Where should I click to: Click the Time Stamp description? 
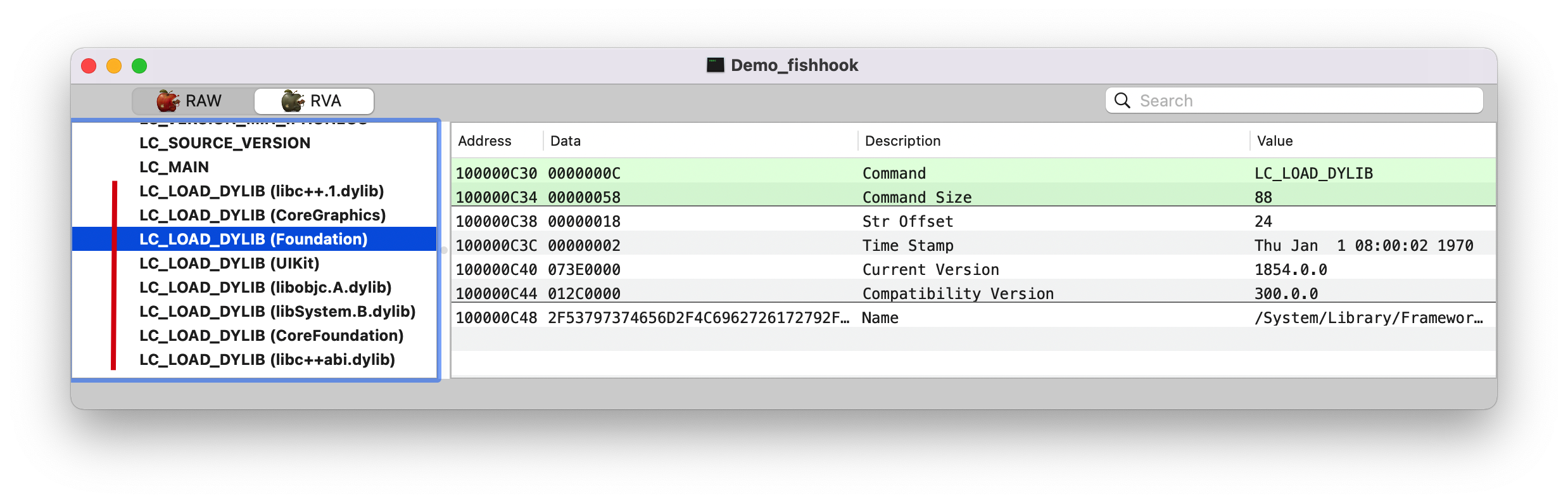[x=907, y=246]
